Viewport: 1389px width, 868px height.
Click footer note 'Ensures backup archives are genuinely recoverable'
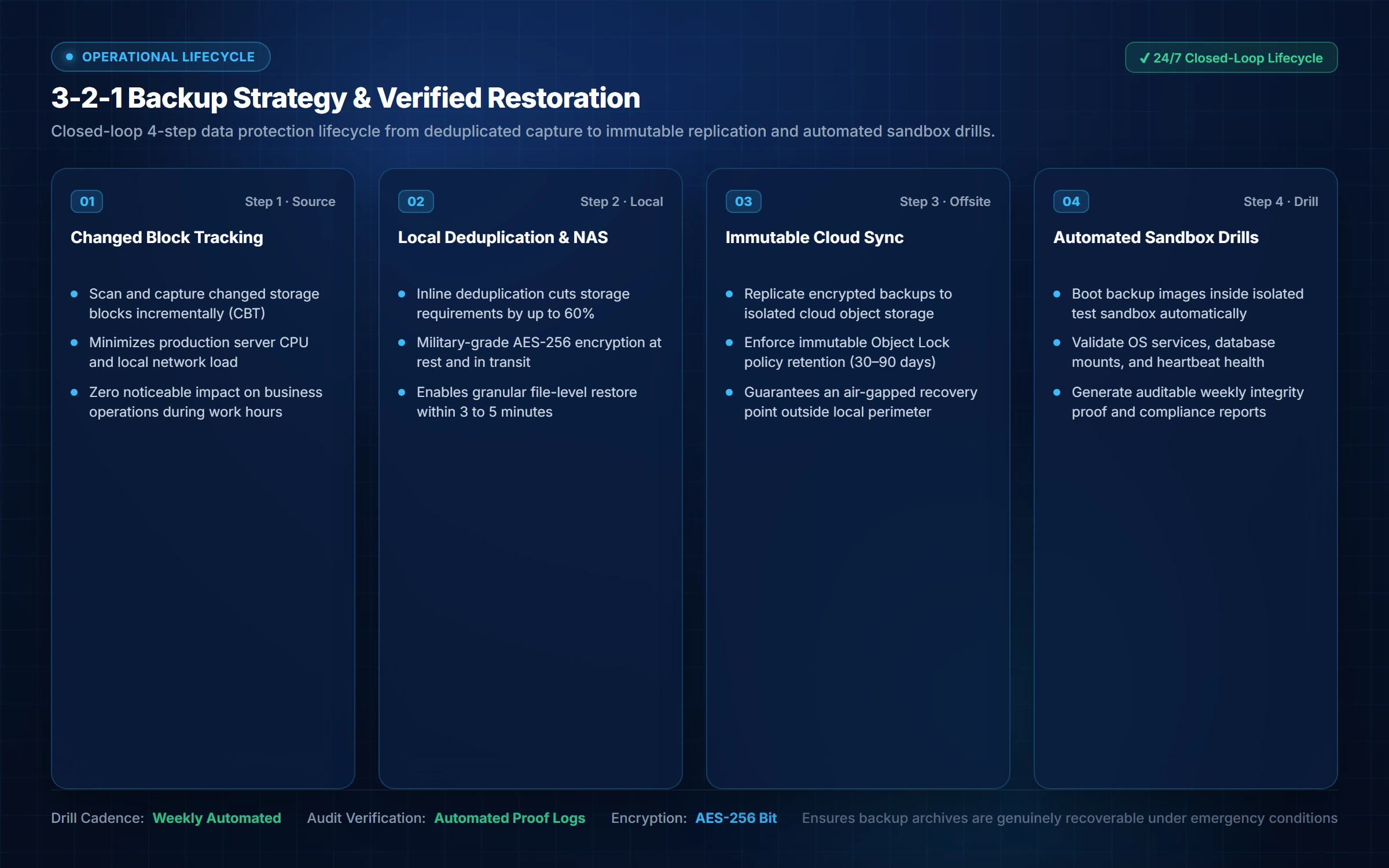coord(1070,818)
